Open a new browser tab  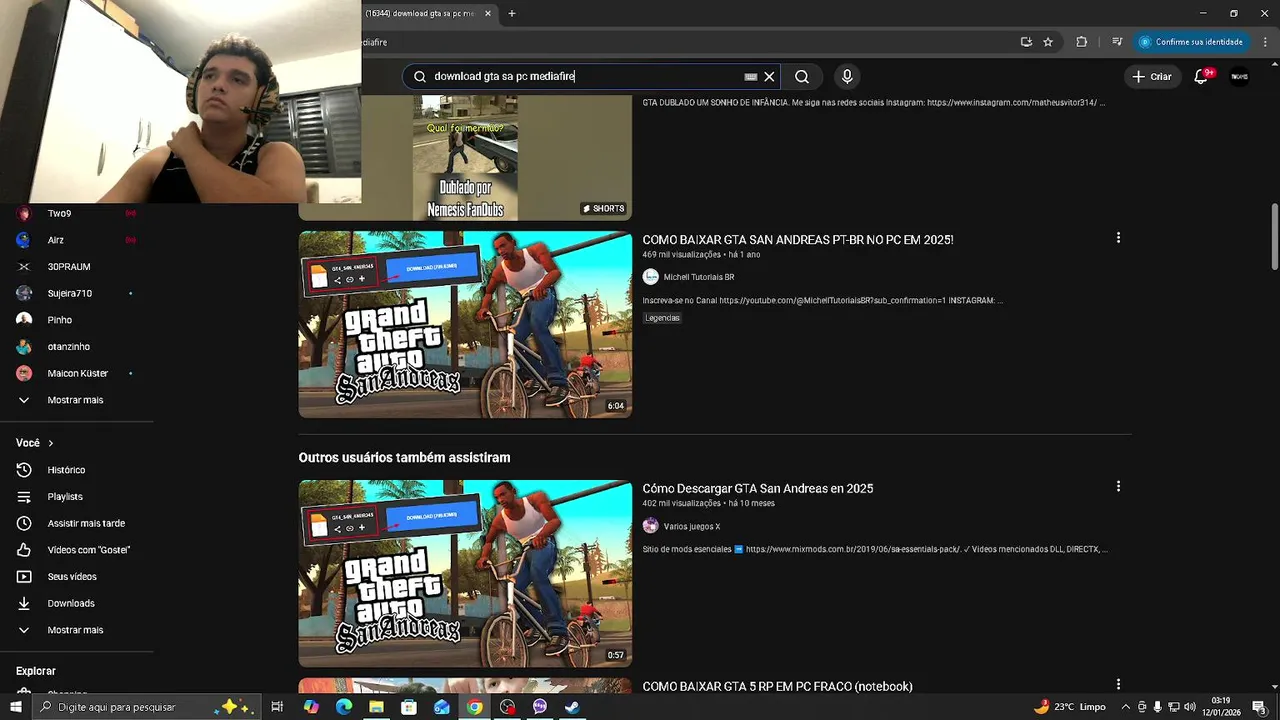(x=512, y=13)
